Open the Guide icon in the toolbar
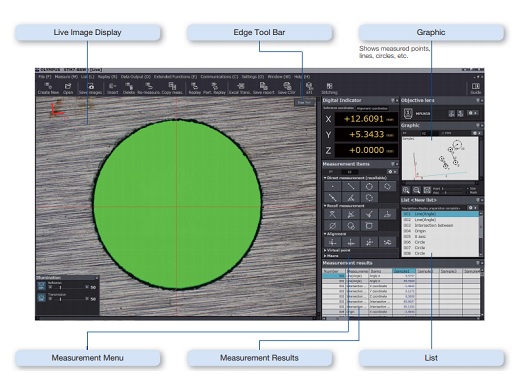The height and width of the screenshot is (390, 520). [476, 88]
